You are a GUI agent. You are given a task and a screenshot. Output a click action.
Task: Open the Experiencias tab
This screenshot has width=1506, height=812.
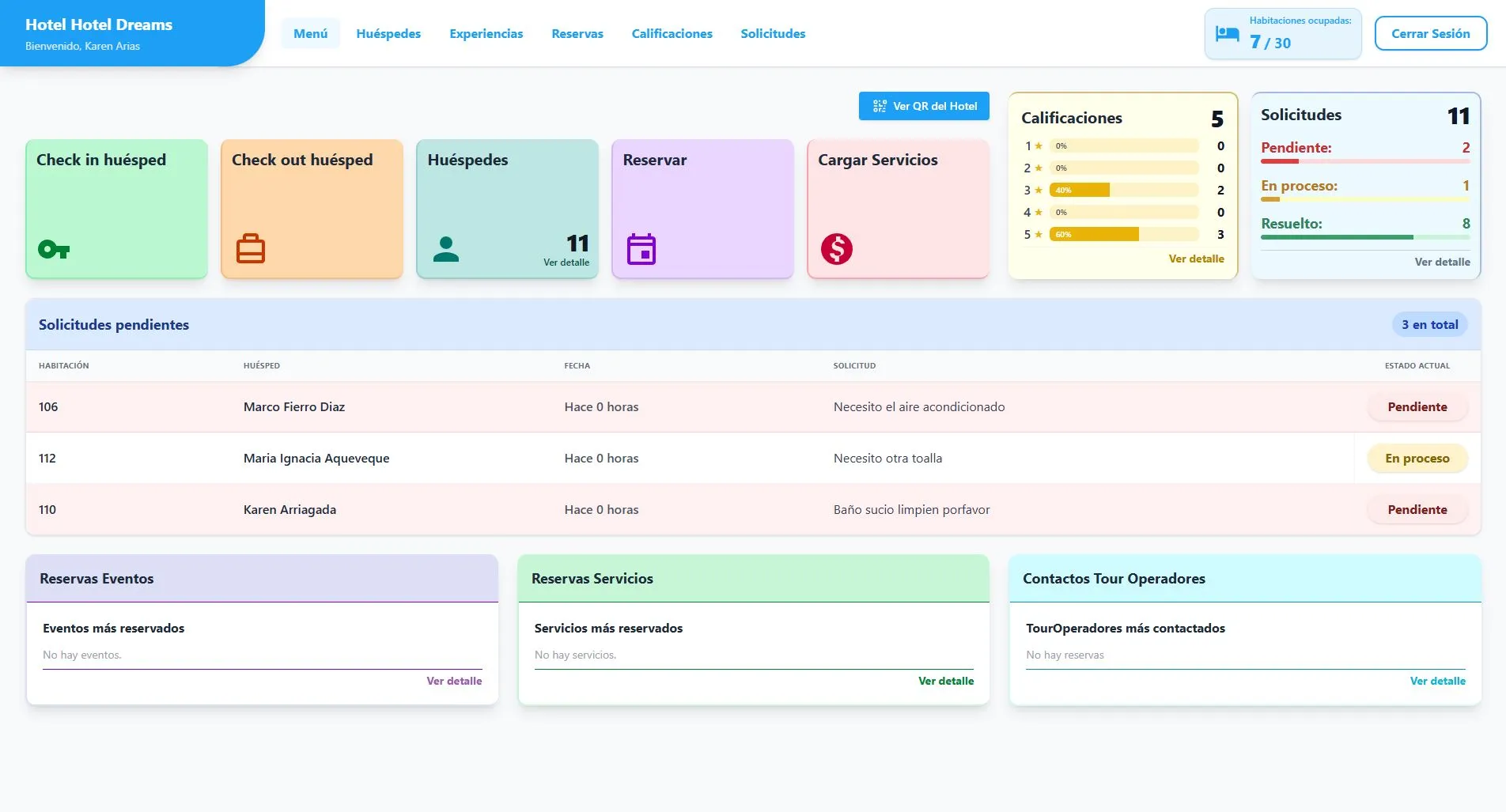(x=486, y=33)
